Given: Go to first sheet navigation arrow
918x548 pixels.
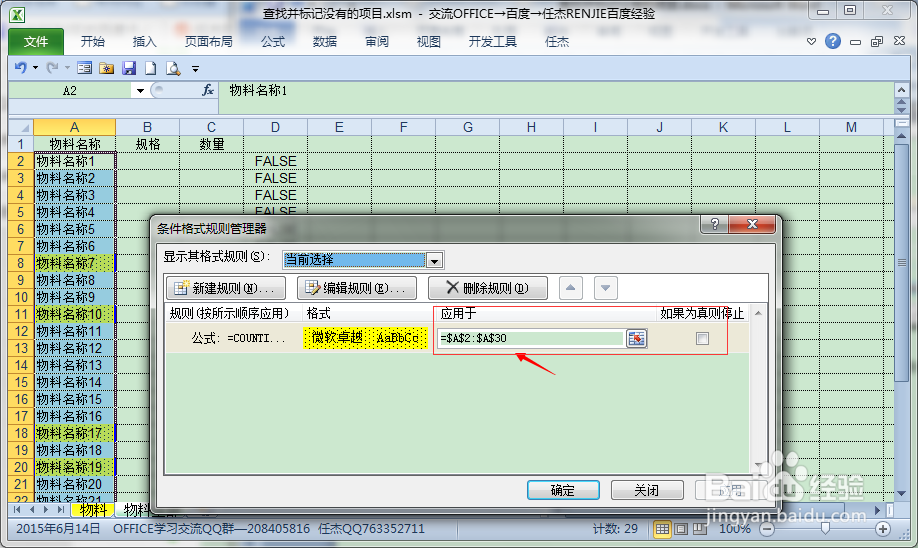Looking at the screenshot, I should coord(18,510).
